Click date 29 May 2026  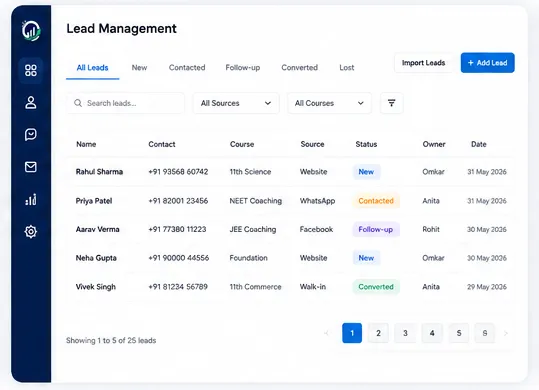tap(487, 287)
